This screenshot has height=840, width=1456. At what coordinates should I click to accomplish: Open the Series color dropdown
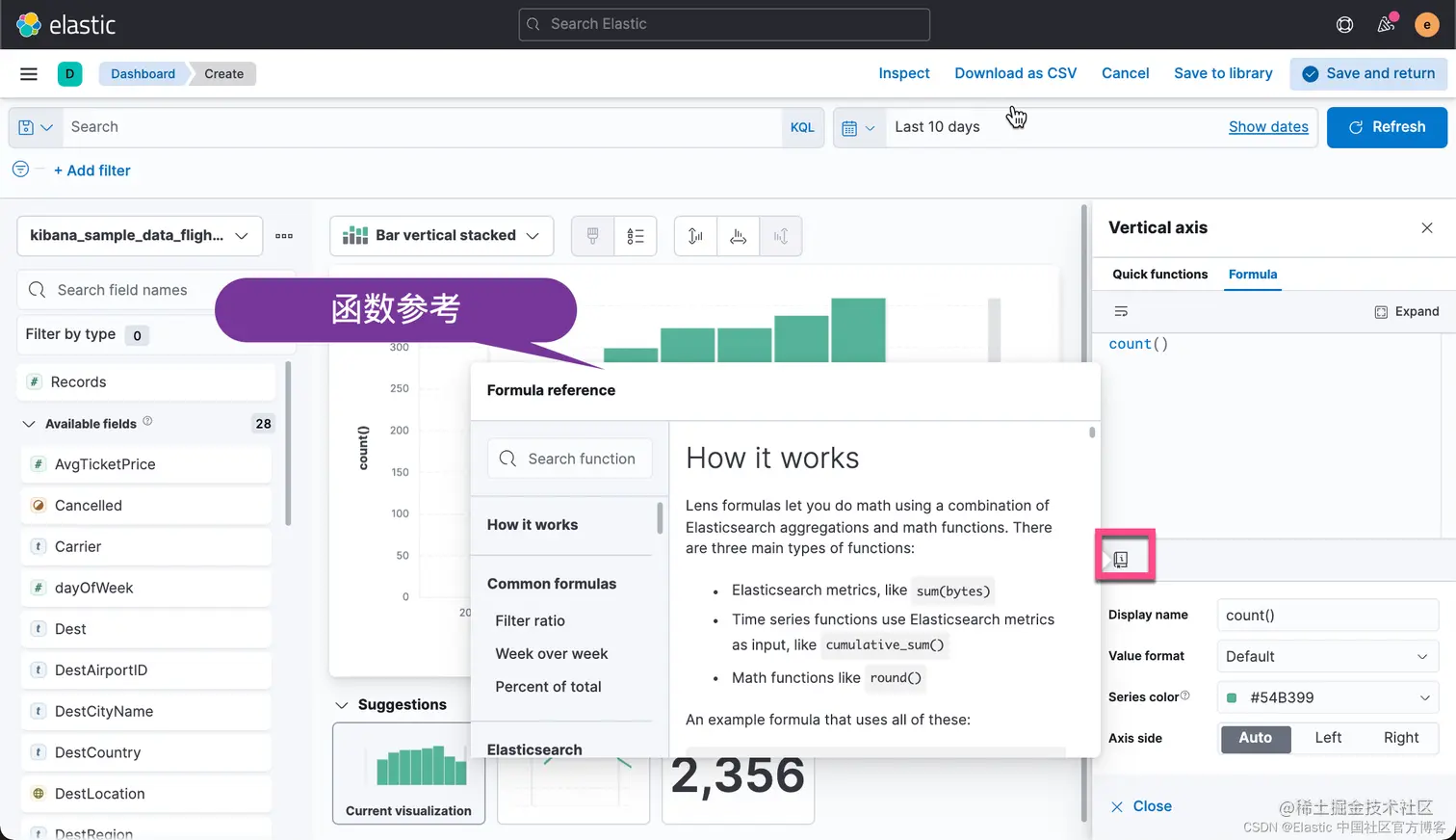click(x=1327, y=697)
